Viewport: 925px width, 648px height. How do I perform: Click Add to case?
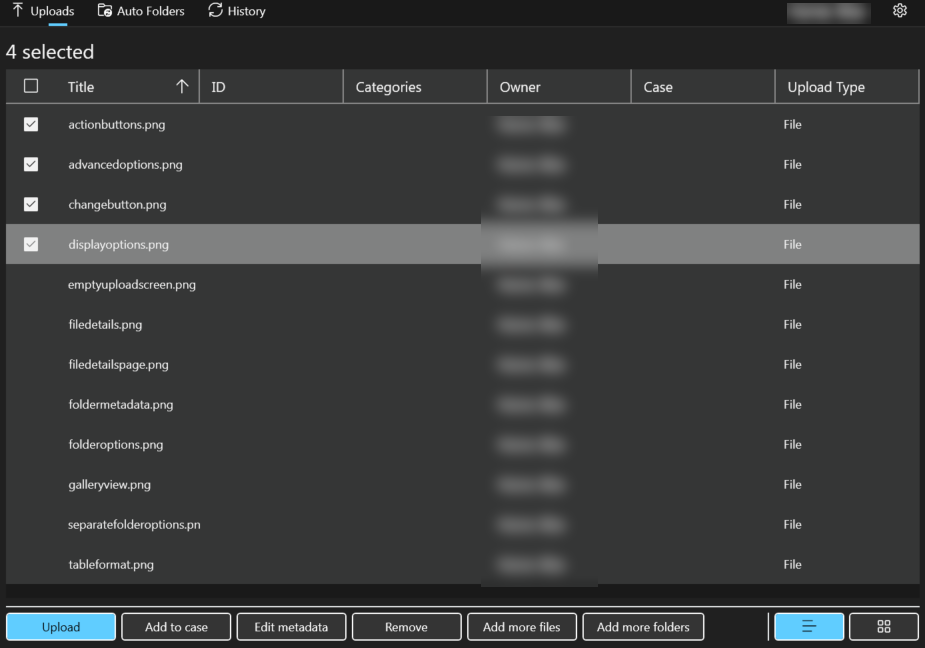click(x=176, y=626)
